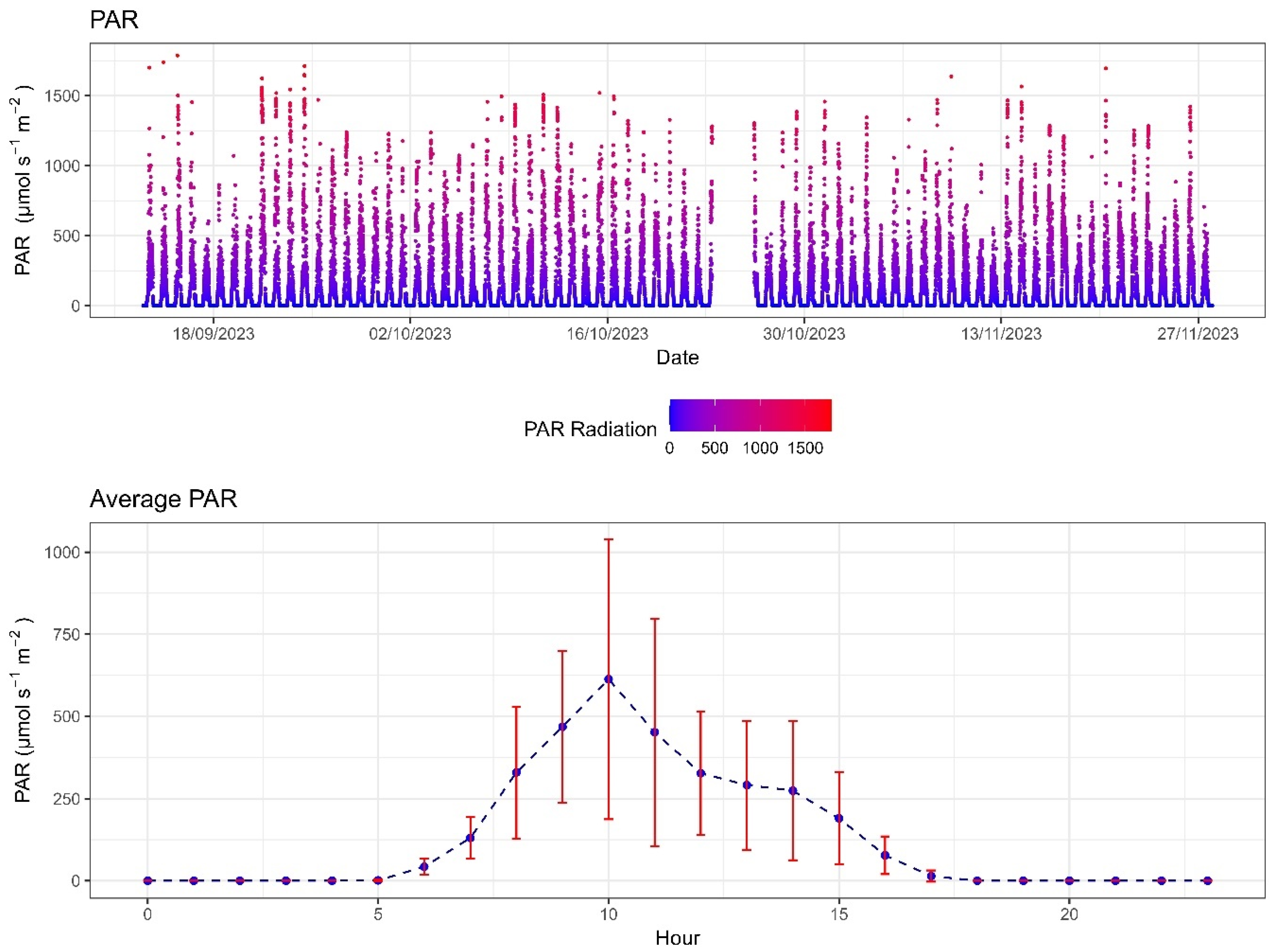1275x952 pixels.
Task: Click the 750 y-axis label on bottom chart
Action: pos(67,634)
